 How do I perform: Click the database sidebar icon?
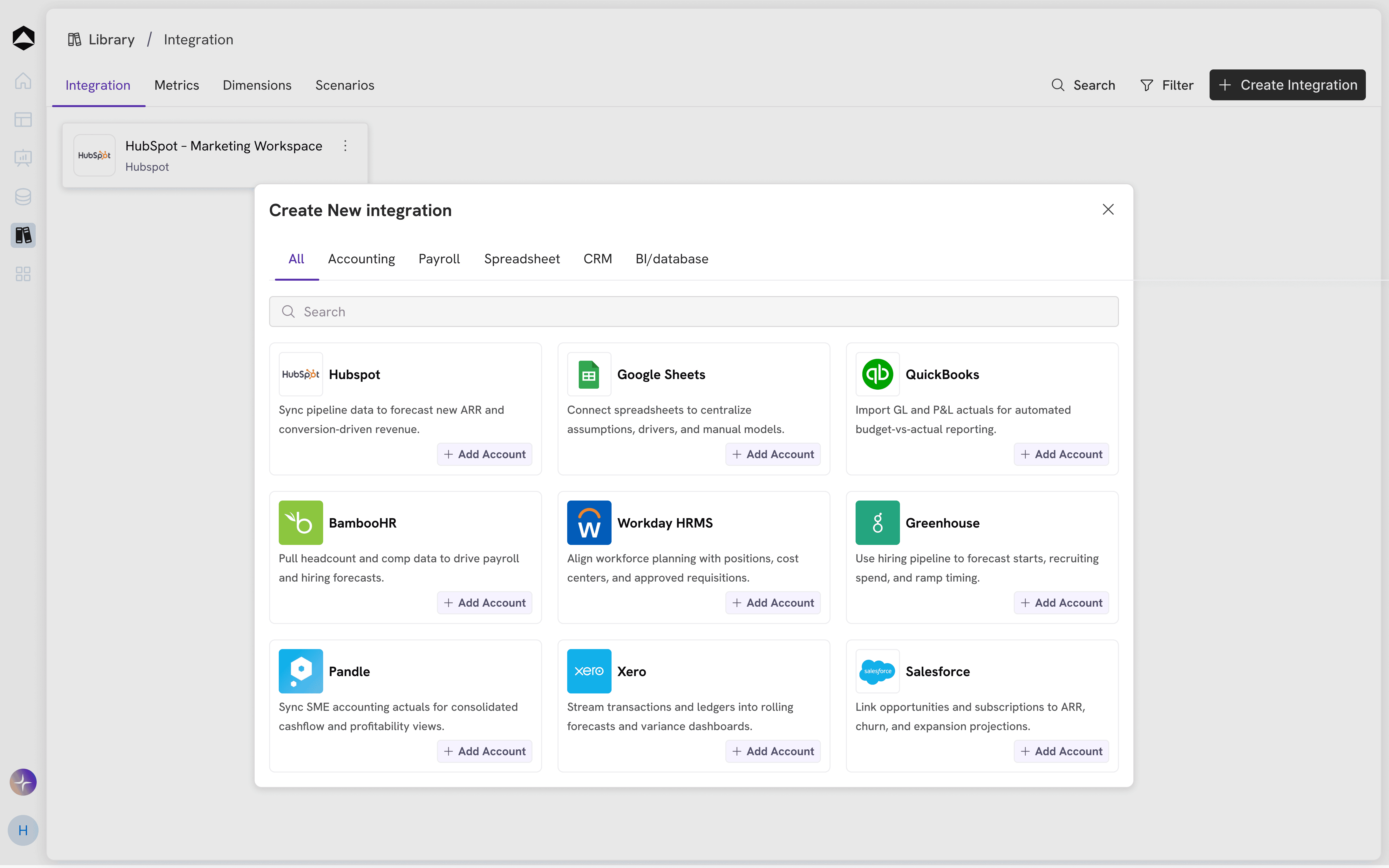coord(23,196)
